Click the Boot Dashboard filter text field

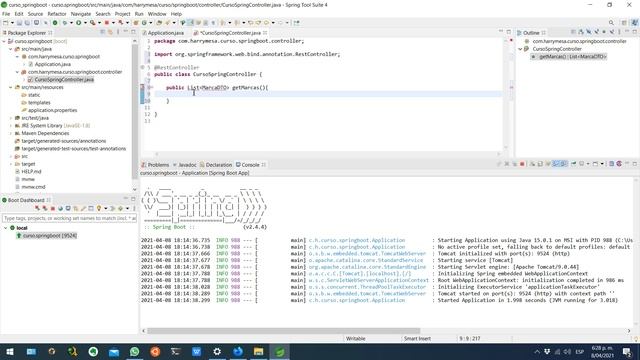coord(69,218)
